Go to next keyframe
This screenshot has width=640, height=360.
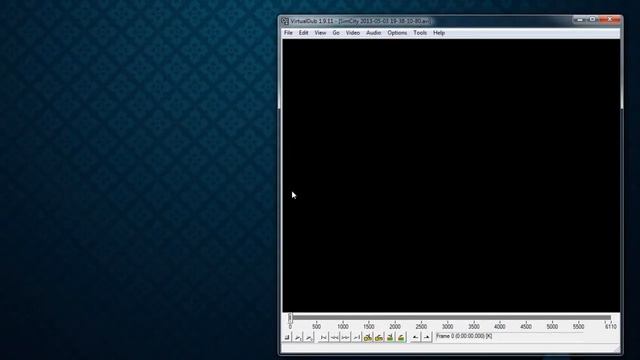(x=378, y=337)
